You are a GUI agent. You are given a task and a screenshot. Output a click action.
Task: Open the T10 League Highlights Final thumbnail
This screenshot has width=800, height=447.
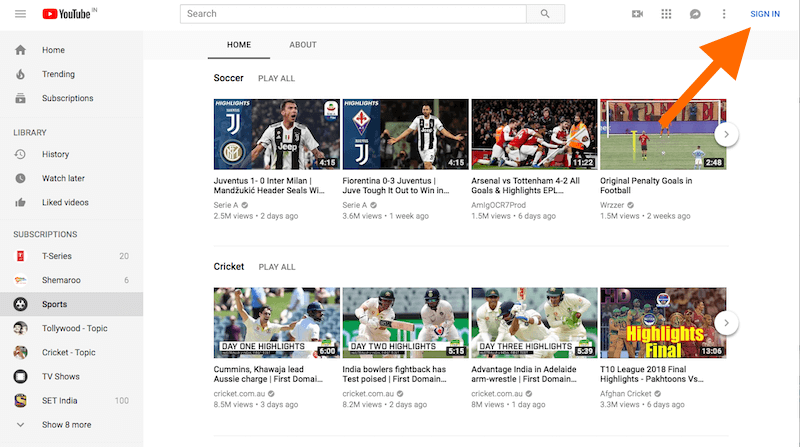coord(663,322)
